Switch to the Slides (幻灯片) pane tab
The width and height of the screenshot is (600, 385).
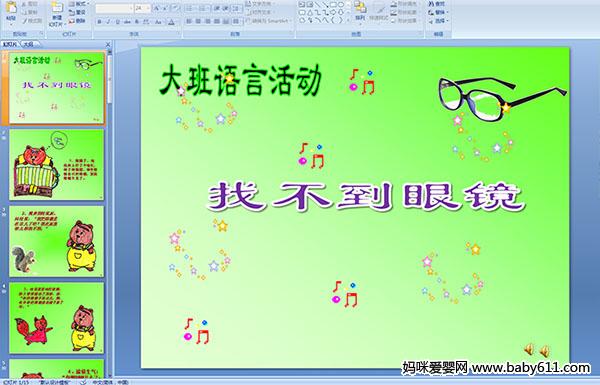[10, 44]
